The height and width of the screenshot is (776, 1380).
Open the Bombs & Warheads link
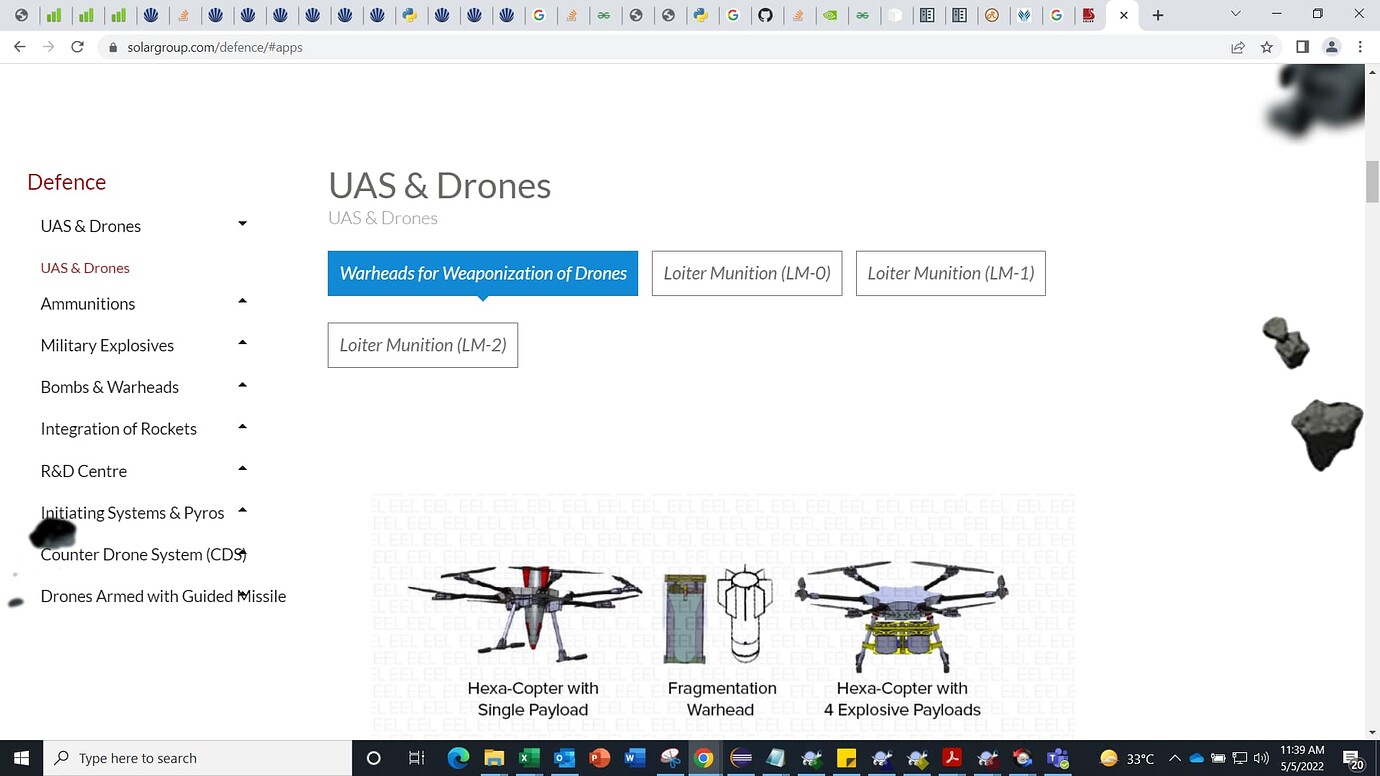pyautogui.click(x=110, y=387)
